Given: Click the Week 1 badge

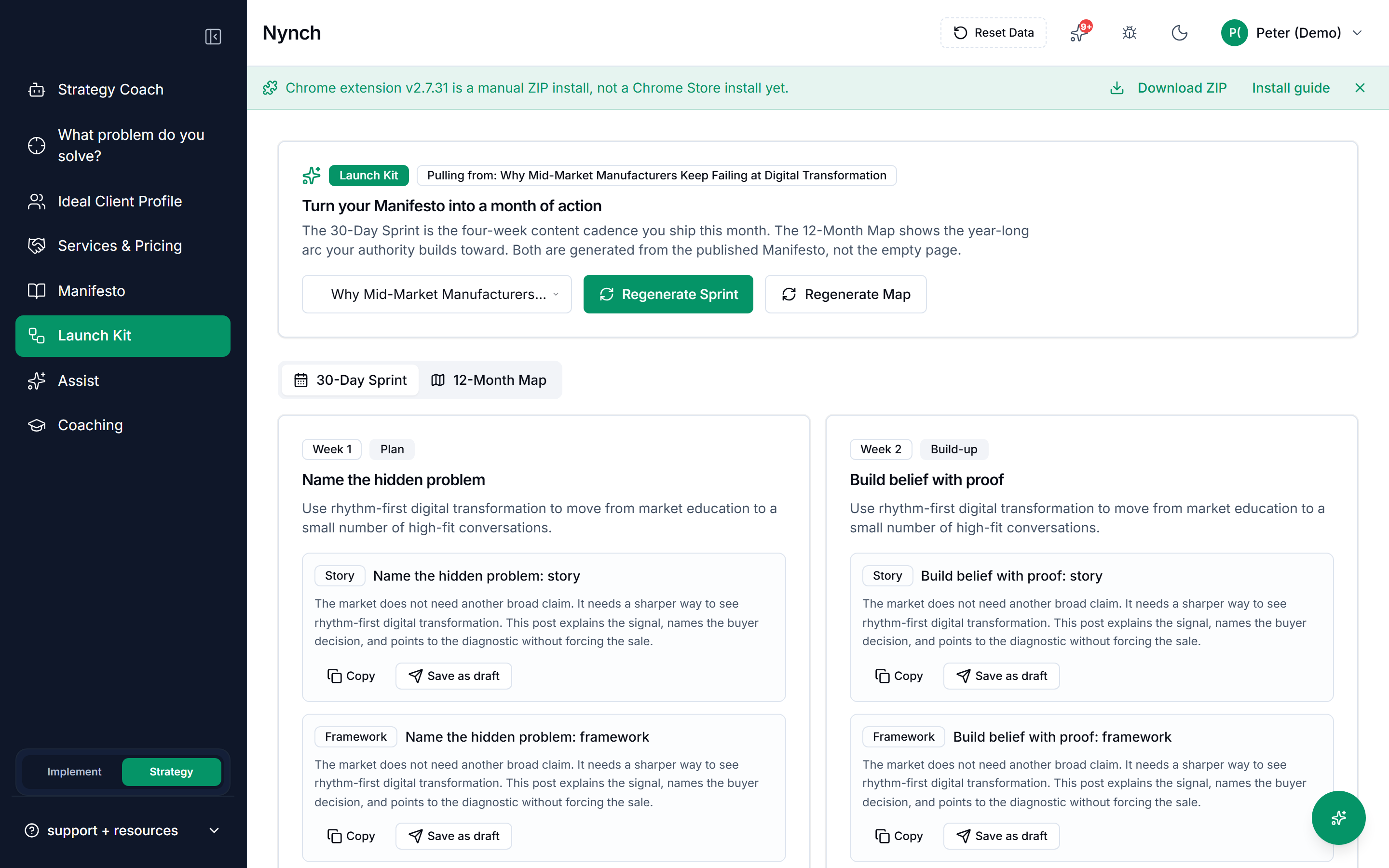Looking at the screenshot, I should point(332,449).
